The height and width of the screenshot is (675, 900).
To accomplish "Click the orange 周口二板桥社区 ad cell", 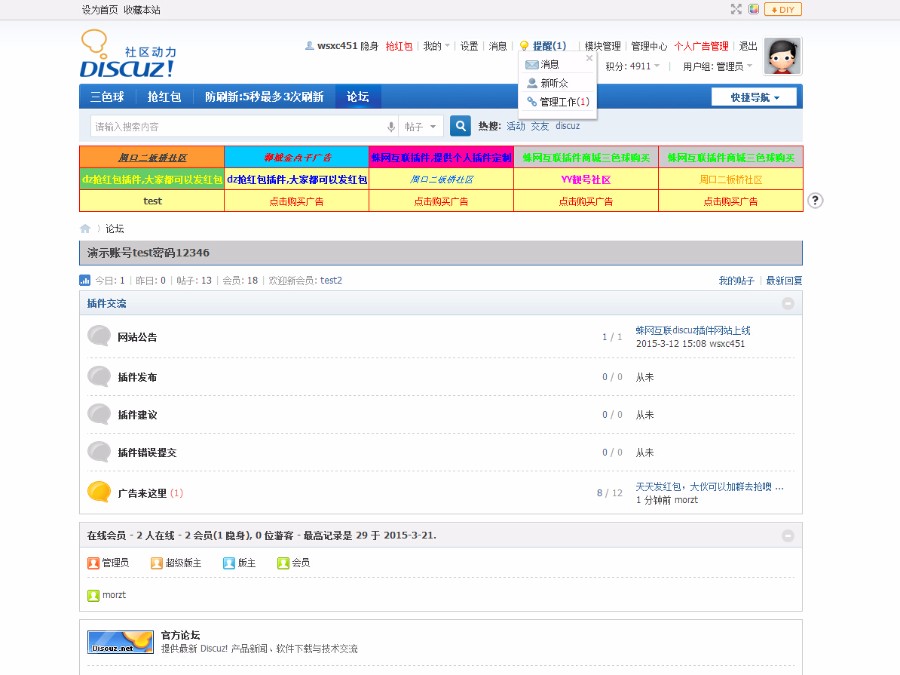I will click(x=152, y=157).
